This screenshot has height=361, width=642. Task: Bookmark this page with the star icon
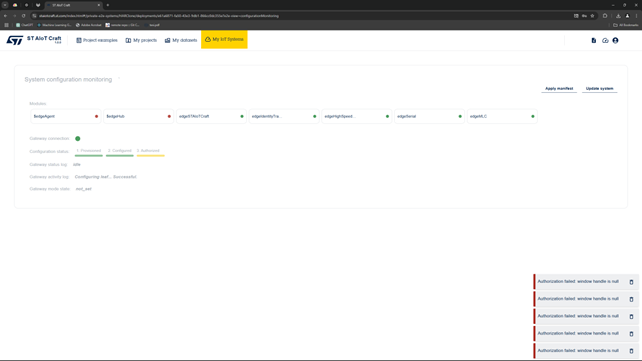(x=592, y=16)
